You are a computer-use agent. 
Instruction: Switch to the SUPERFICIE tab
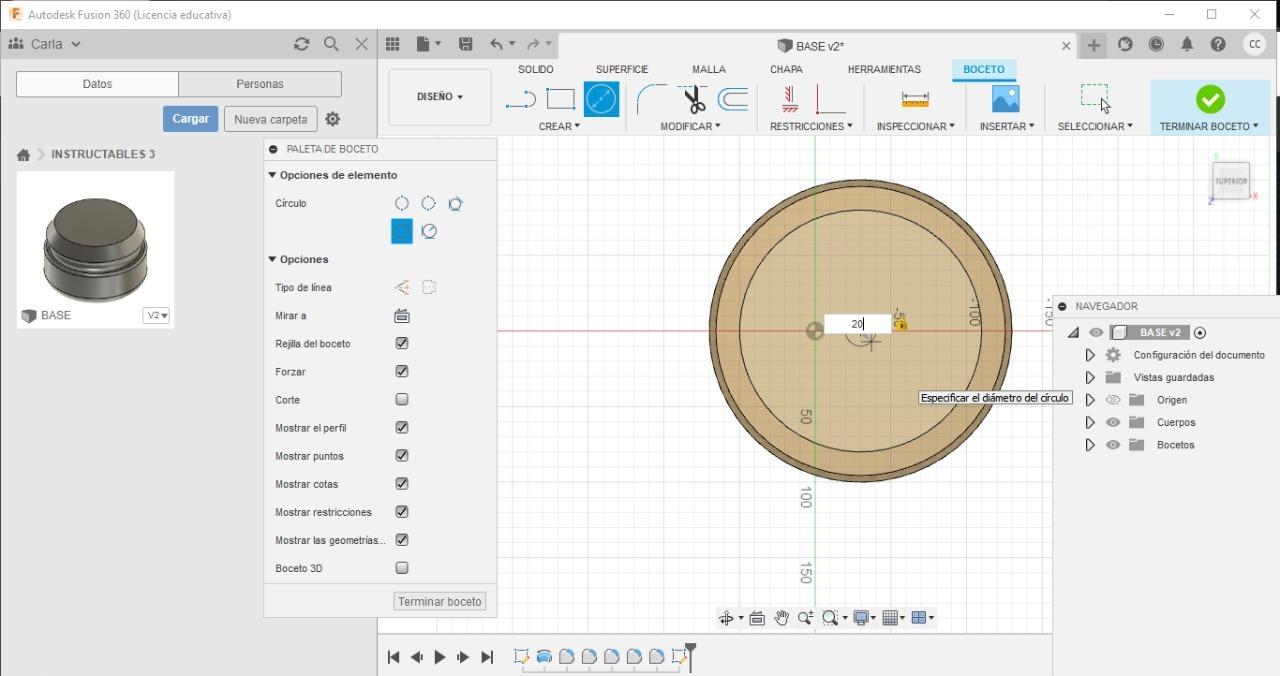[621, 69]
